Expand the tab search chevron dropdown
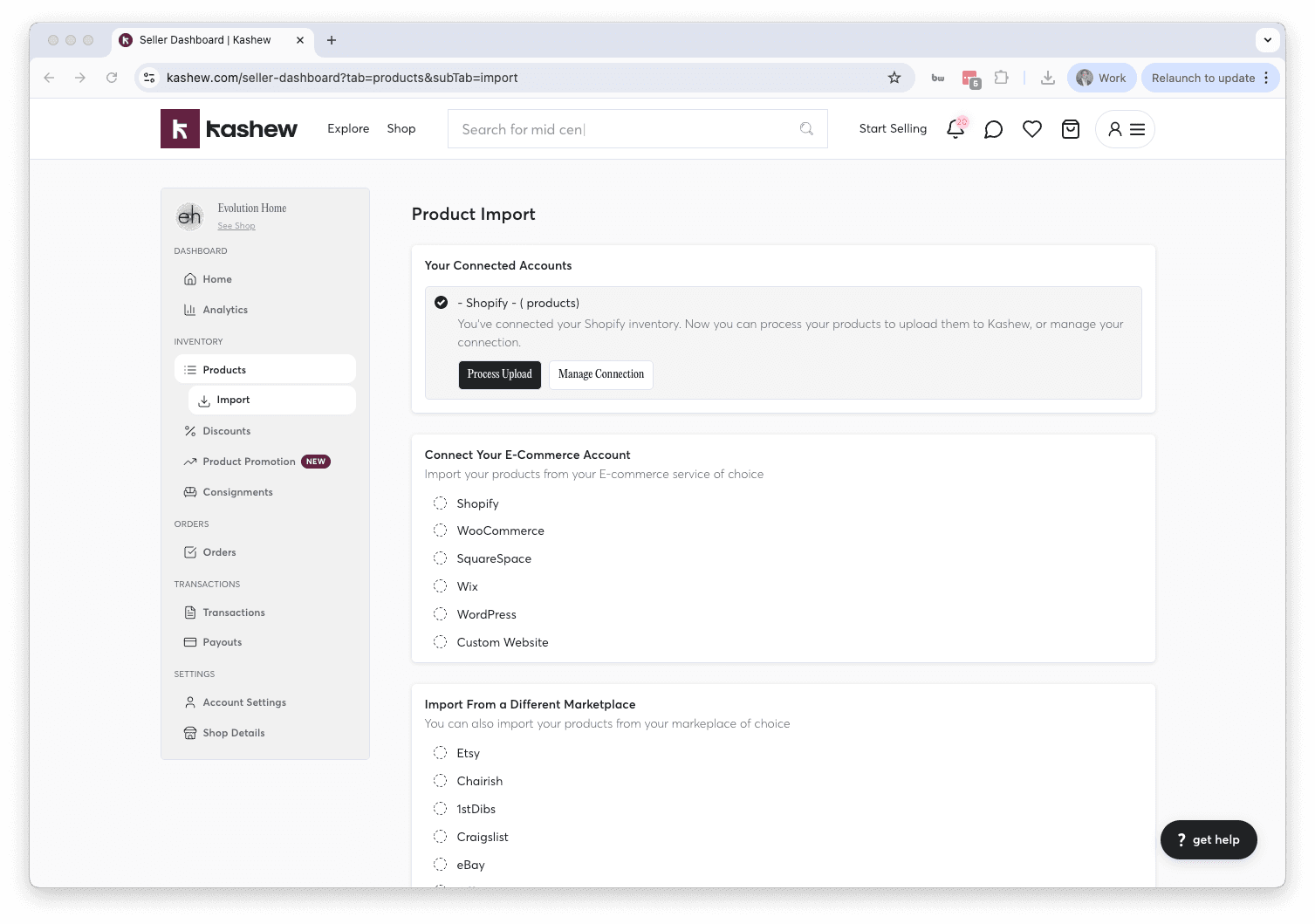The height and width of the screenshot is (924, 1315). click(1267, 40)
